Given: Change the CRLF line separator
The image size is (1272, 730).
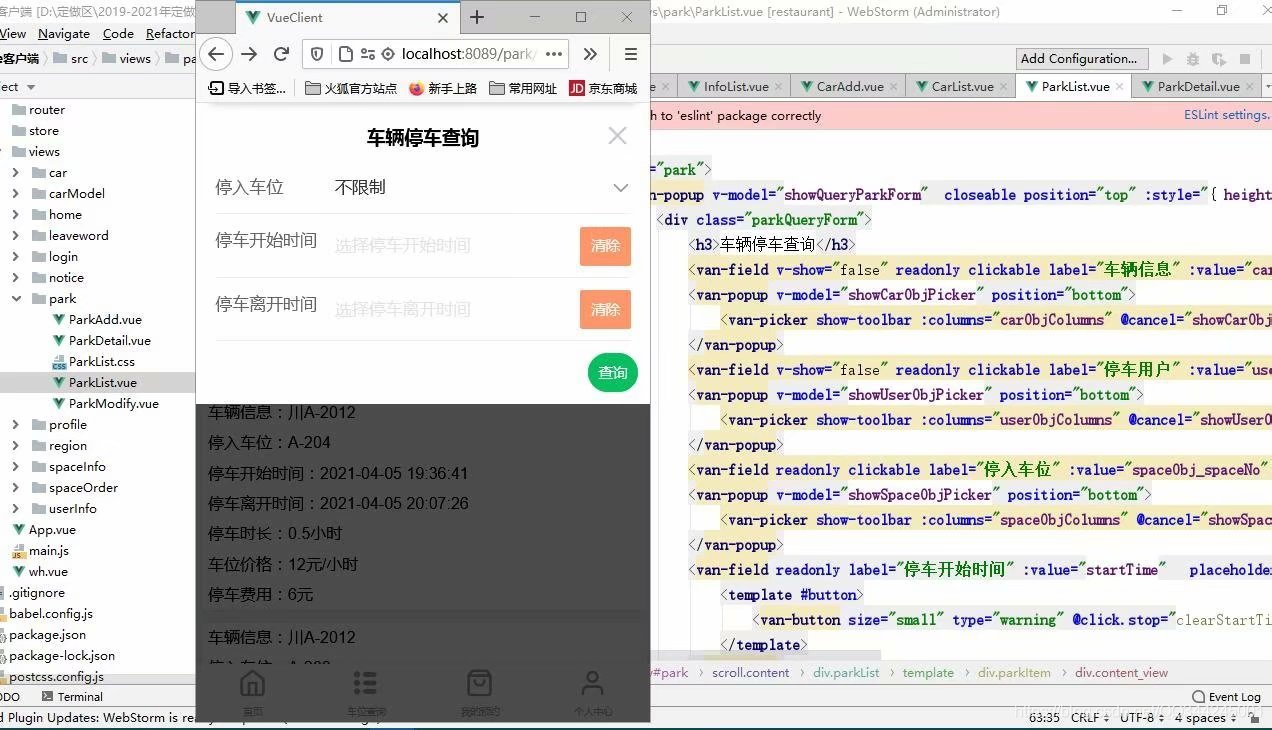Looking at the screenshot, I should (1090, 718).
